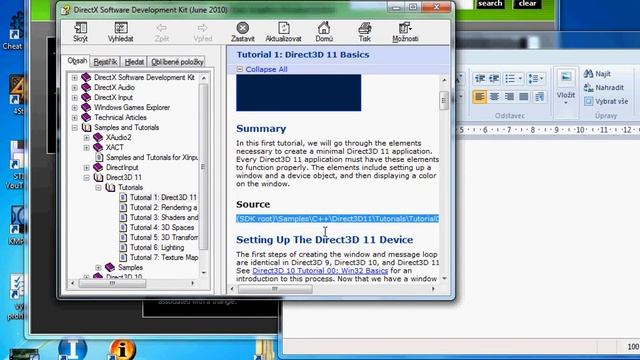Image resolution: width=640 pixels, height=360 pixels.
Task: Expand the XAudio2 node
Action: 87,138
